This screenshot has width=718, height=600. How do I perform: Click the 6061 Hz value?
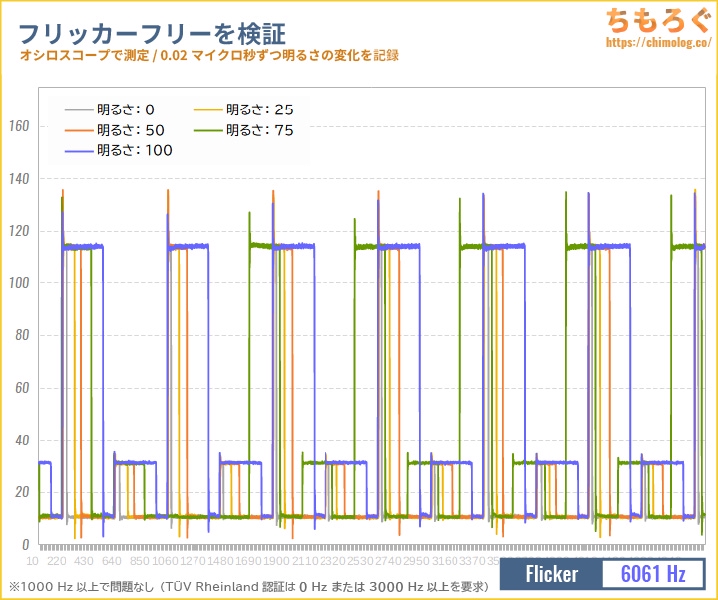653,574
